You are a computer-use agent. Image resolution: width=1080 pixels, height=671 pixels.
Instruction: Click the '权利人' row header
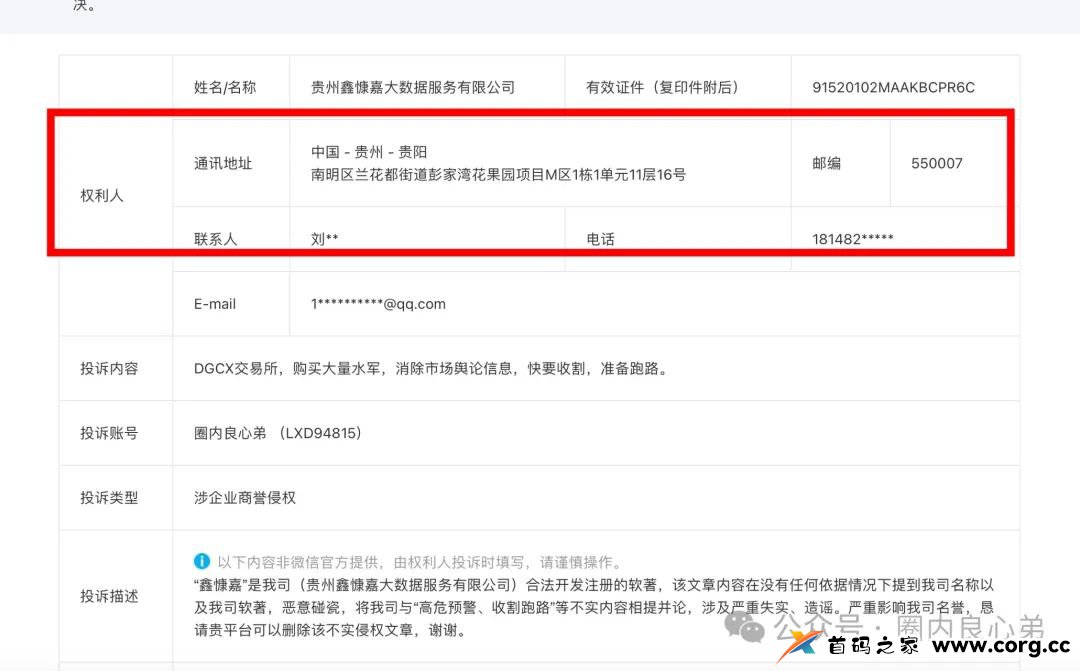[x=102, y=196]
